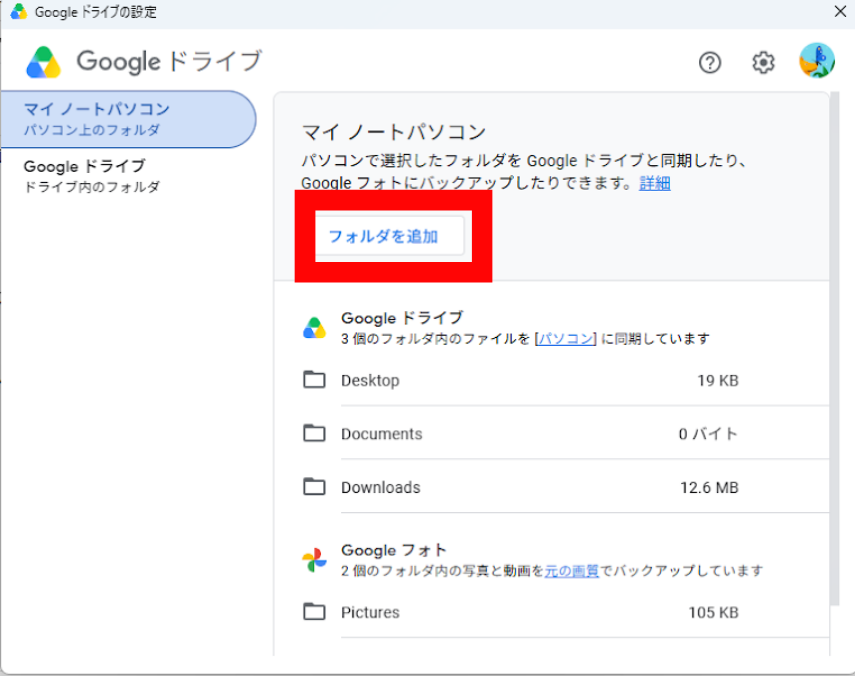Image resolution: width=856 pixels, height=676 pixels.
Task: Click the Documents folder icon
Action: pyautogui.click(x=314, y=433)
